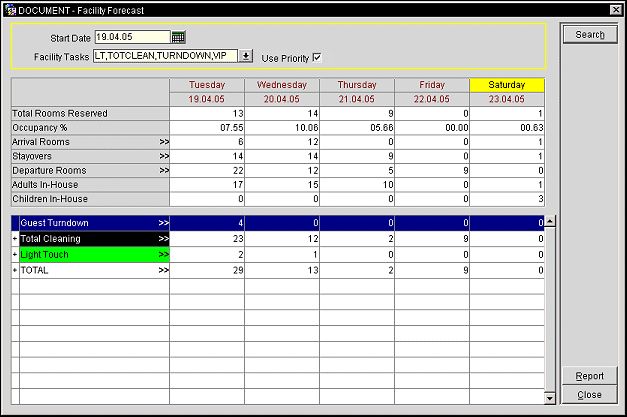Expand the Total Cleaning row plus marker

(14, 238)
